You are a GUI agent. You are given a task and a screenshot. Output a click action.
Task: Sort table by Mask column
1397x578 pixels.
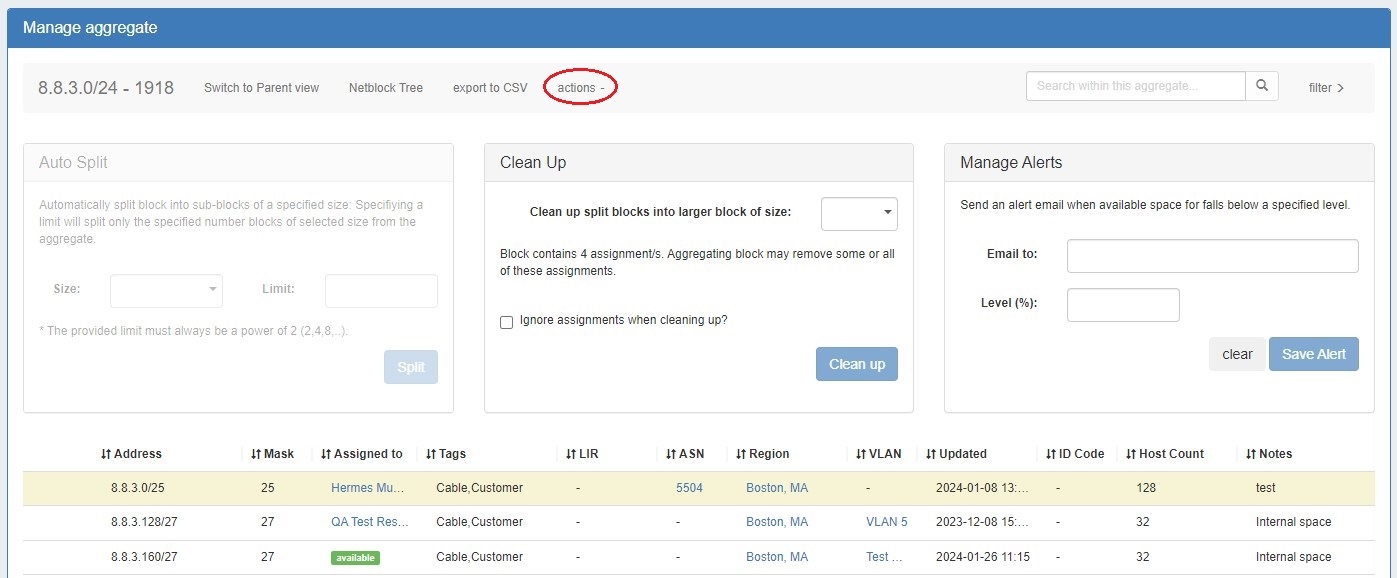pyautogui.click(x=272, y=454)
